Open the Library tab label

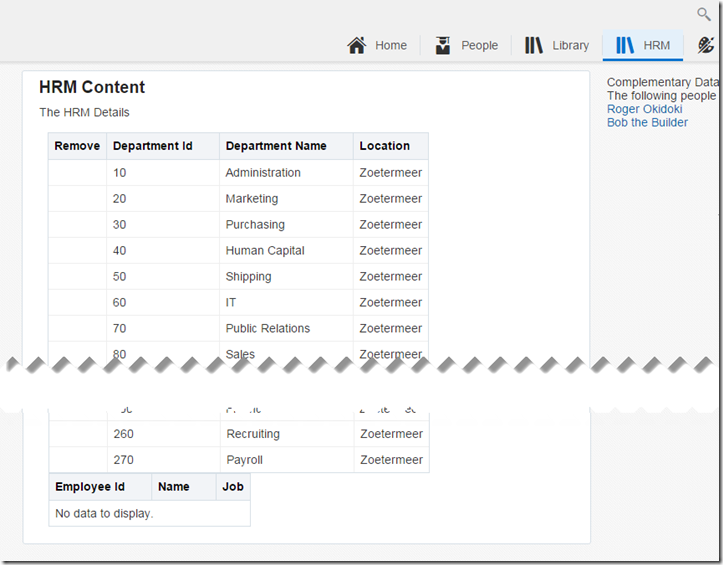pos(570,45)
